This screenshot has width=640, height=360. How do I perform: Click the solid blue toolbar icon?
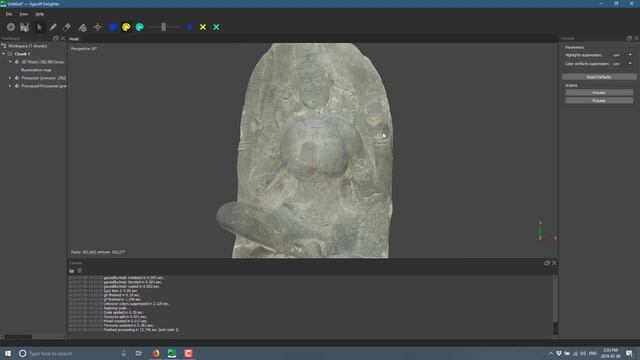113,27
